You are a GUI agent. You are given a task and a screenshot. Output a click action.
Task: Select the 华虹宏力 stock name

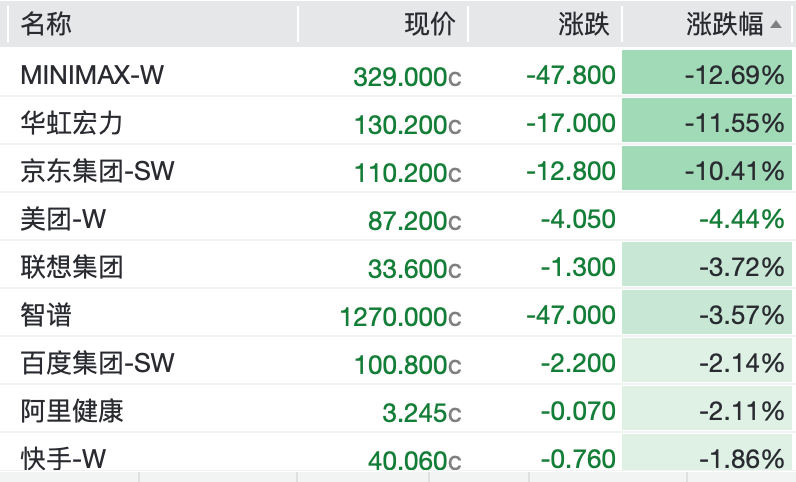pyautogui.click(x=72, y=123)
